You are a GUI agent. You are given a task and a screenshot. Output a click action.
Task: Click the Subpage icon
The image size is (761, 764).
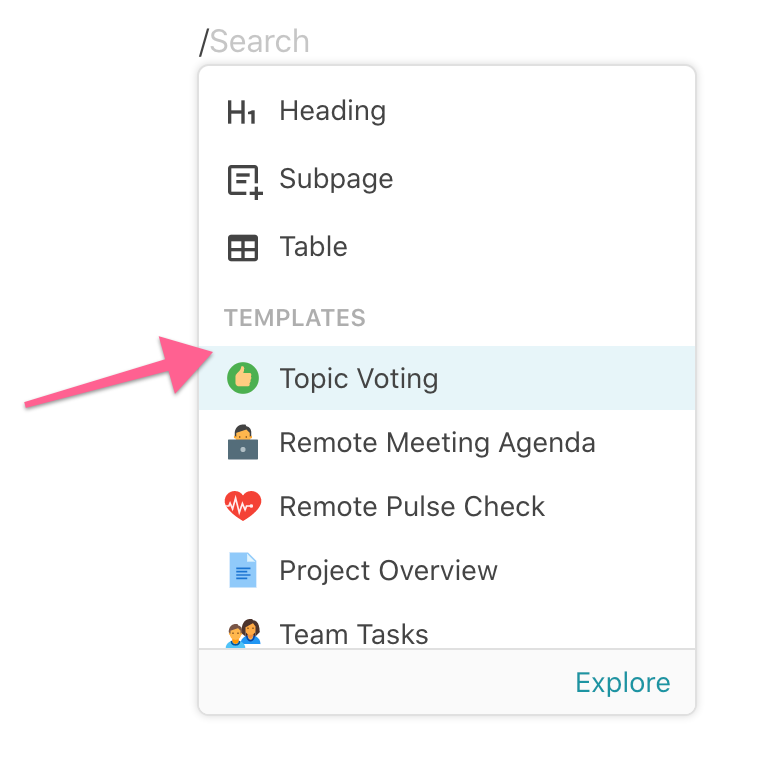point(243,180)
